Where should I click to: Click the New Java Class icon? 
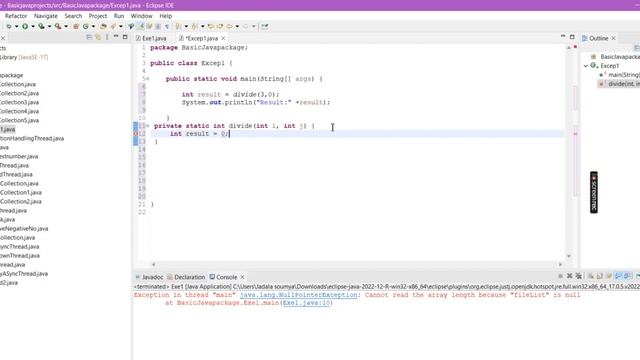tap(85, 27)
